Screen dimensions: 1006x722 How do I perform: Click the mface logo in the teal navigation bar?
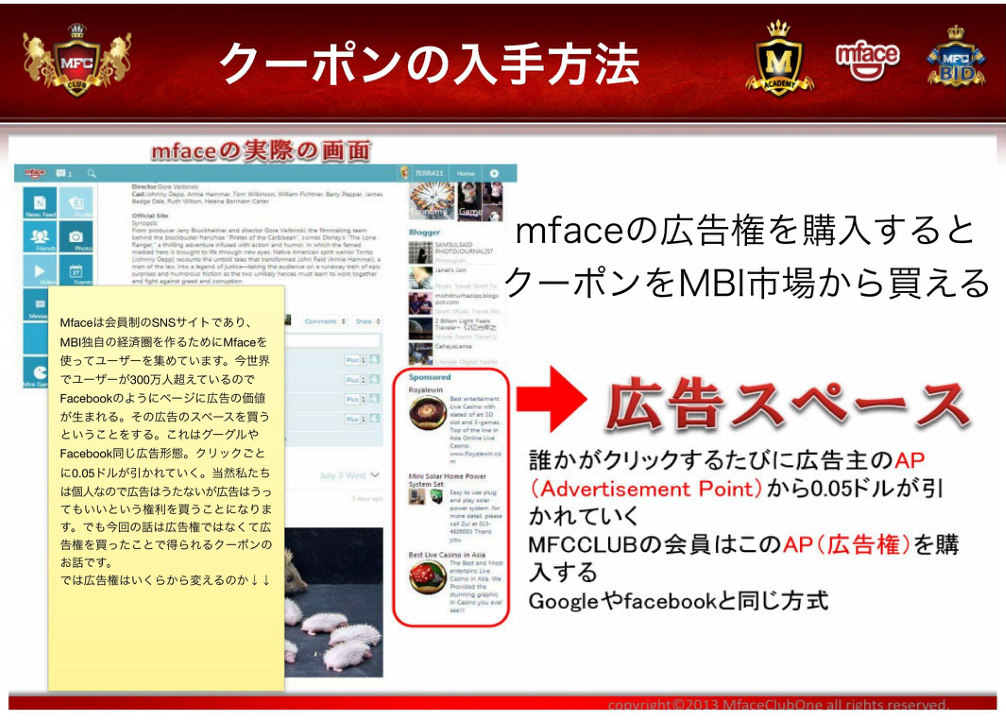click(35, 173)
